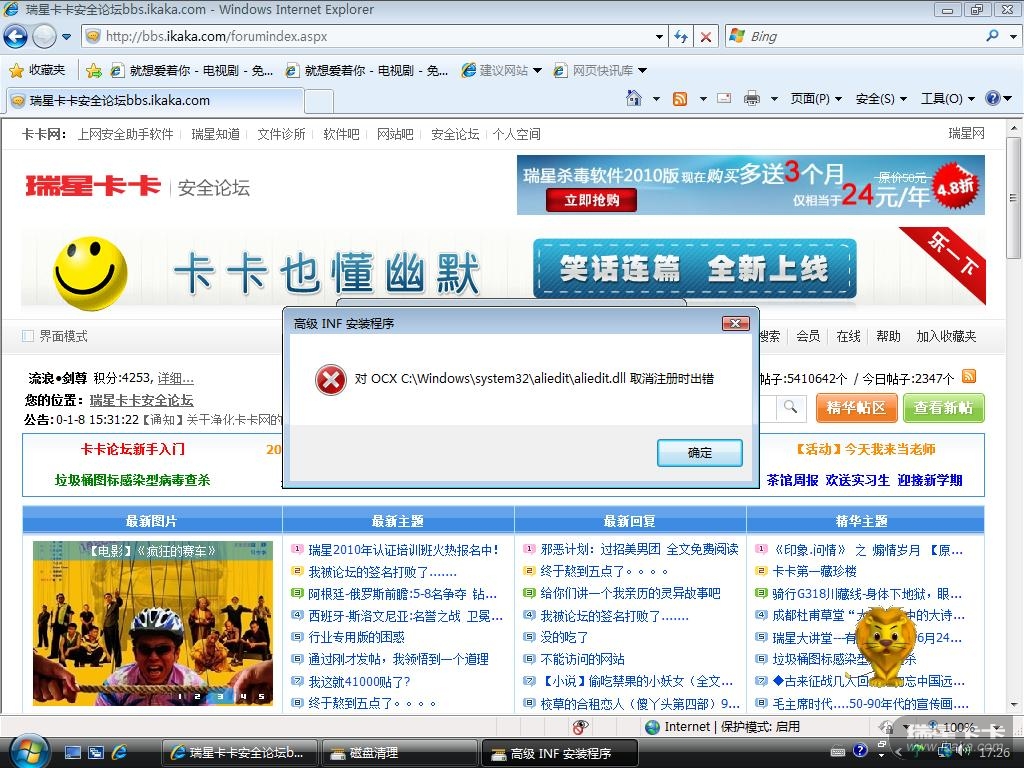This screenshot has width=1024, height=768.
Task: Click the system tray help icon
Action: point(860,750)
